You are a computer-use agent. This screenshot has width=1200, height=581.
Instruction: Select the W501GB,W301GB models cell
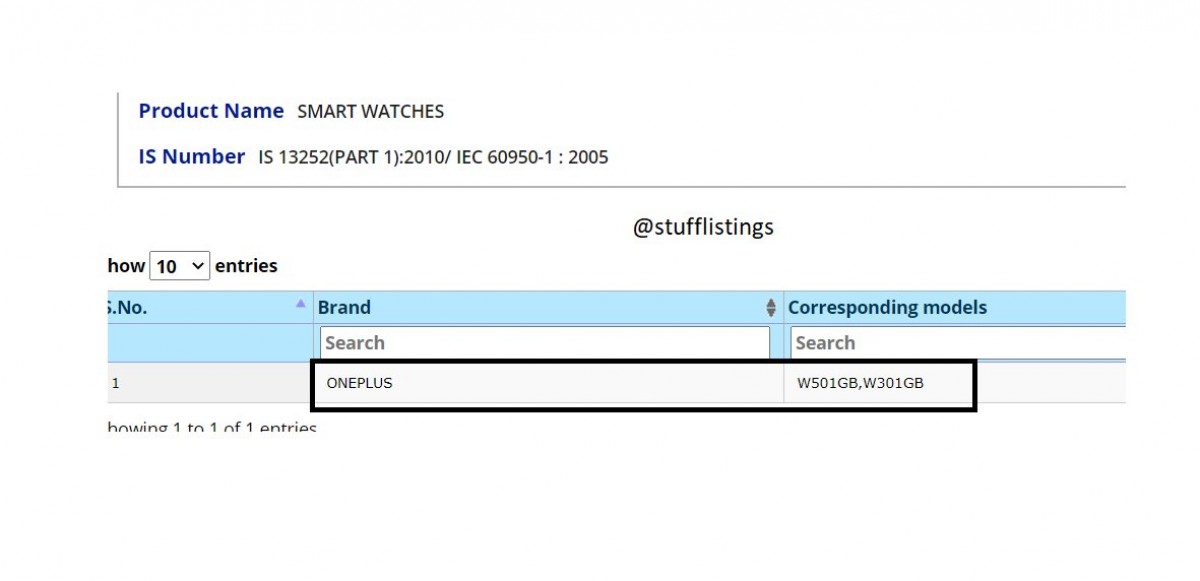pos(860,383)
